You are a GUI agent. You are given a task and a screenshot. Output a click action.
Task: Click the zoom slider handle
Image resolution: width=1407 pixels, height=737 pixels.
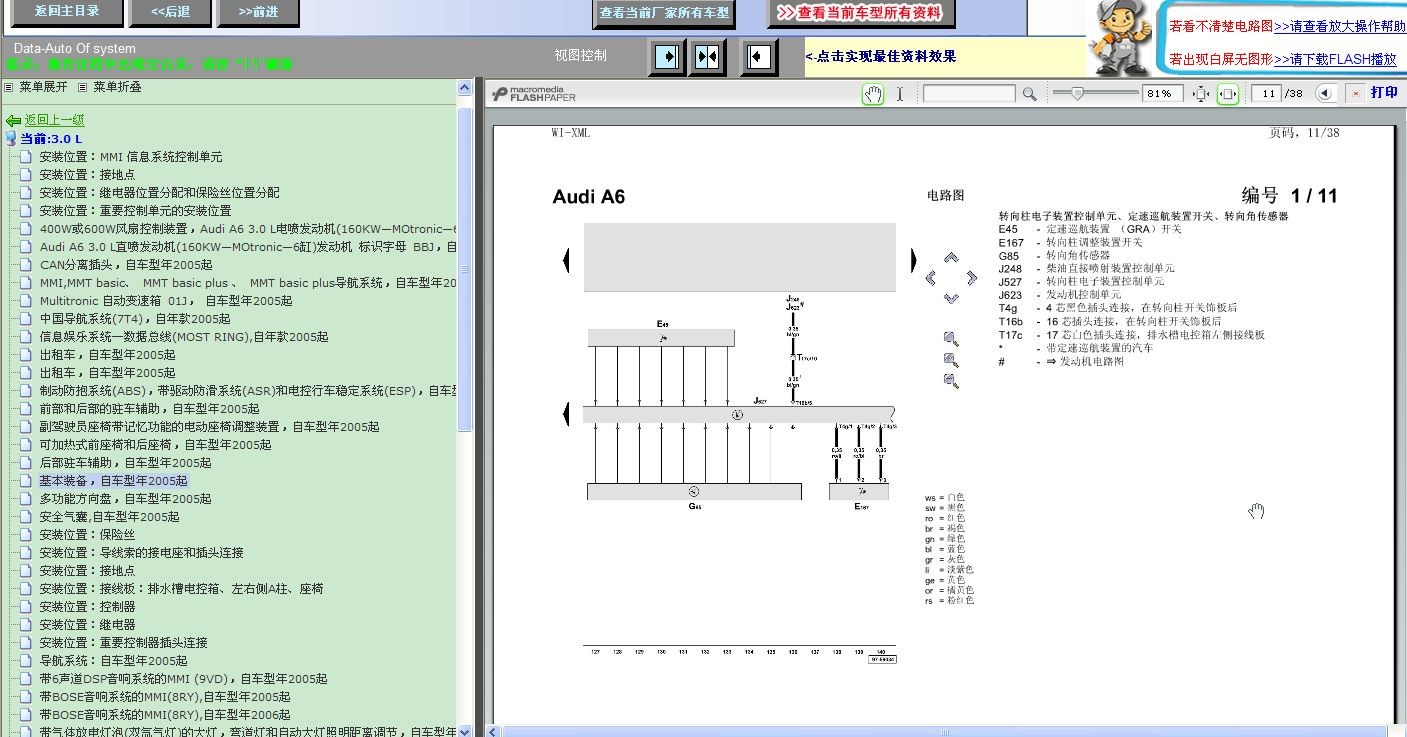coord(1077,93)
